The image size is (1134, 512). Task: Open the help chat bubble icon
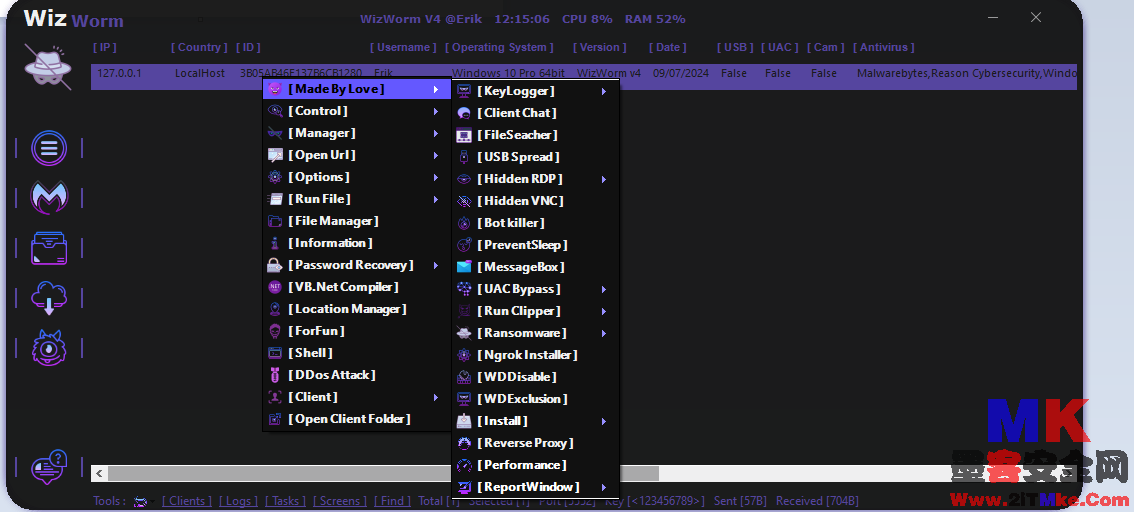pyautogui.click(x=48, y=466)
